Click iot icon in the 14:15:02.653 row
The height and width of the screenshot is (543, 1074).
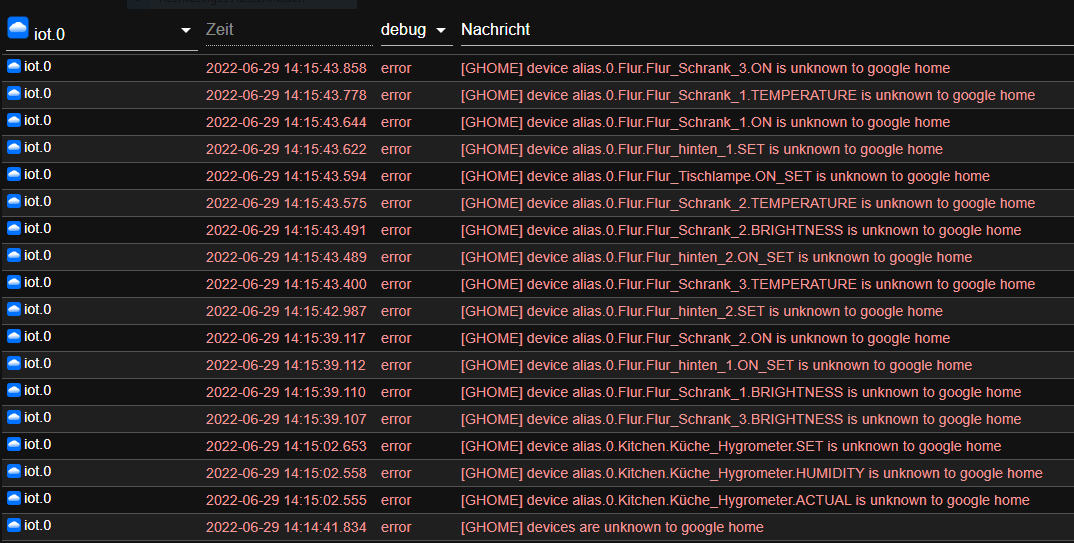[x=14, y=444]
